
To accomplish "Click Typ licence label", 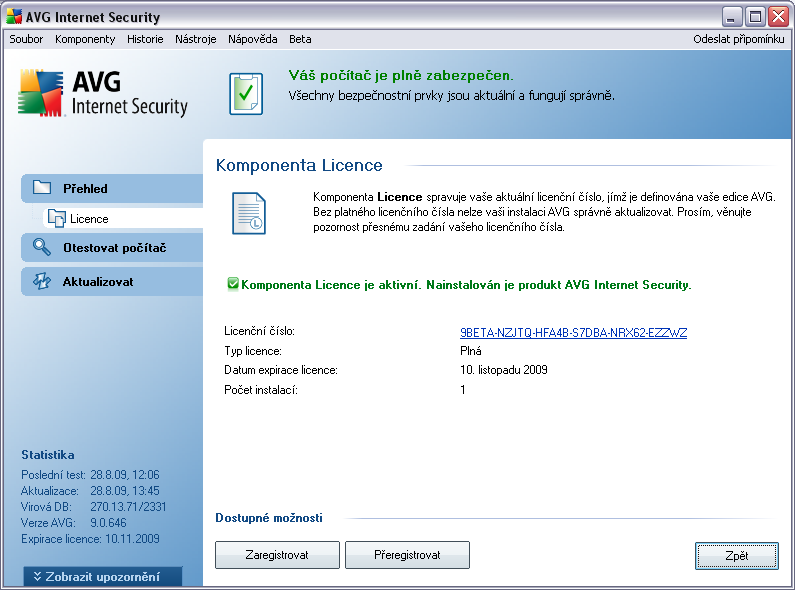I will (252, 351).
